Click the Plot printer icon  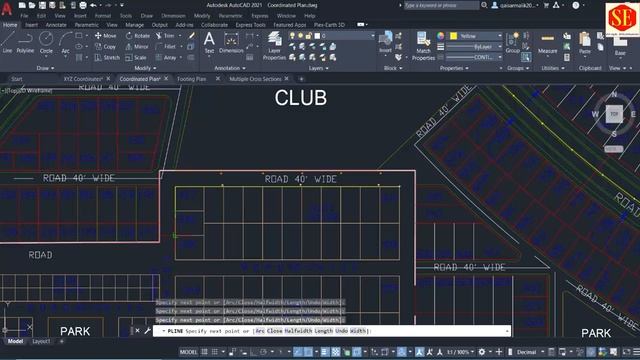click(x=83, y=5)
